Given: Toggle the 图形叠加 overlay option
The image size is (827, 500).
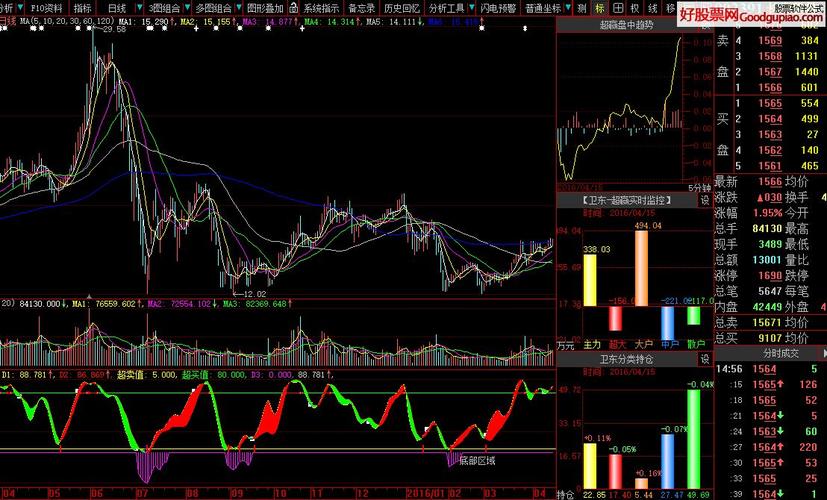Looking at the screenshot, I should (x=265, y=8).
